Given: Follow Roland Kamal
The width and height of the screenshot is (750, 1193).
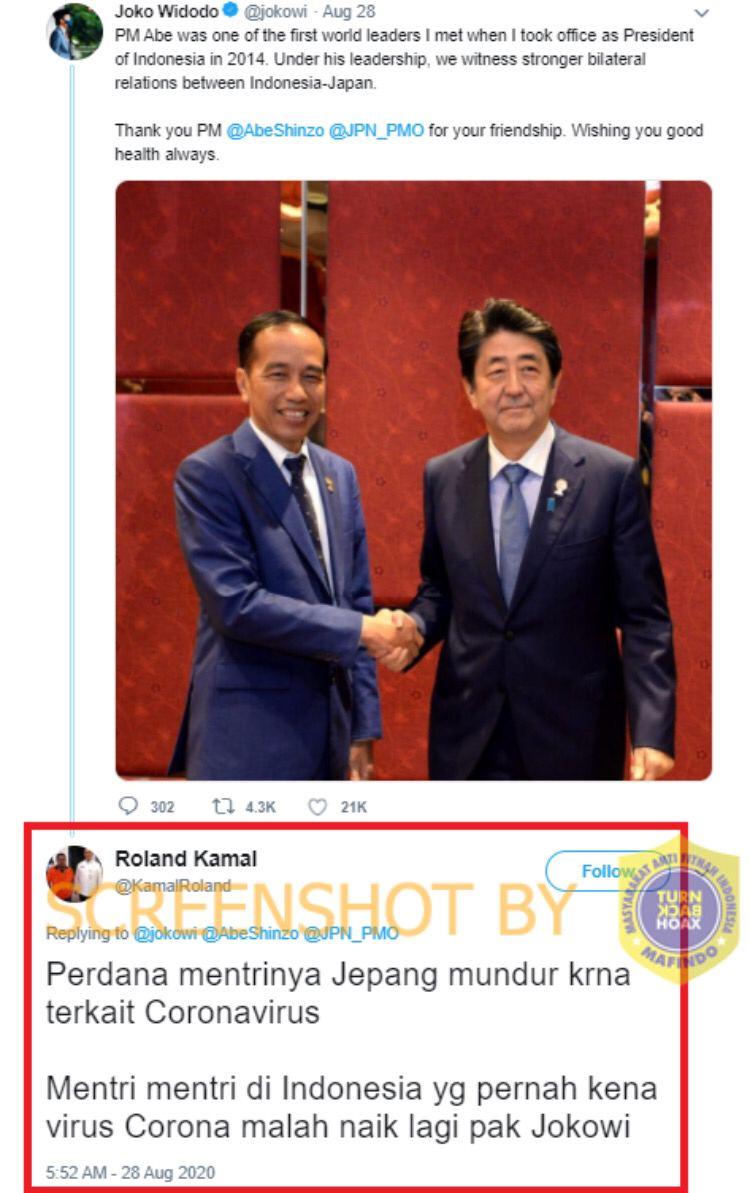Looking at the screenshot, I should [x=607, y=871].
